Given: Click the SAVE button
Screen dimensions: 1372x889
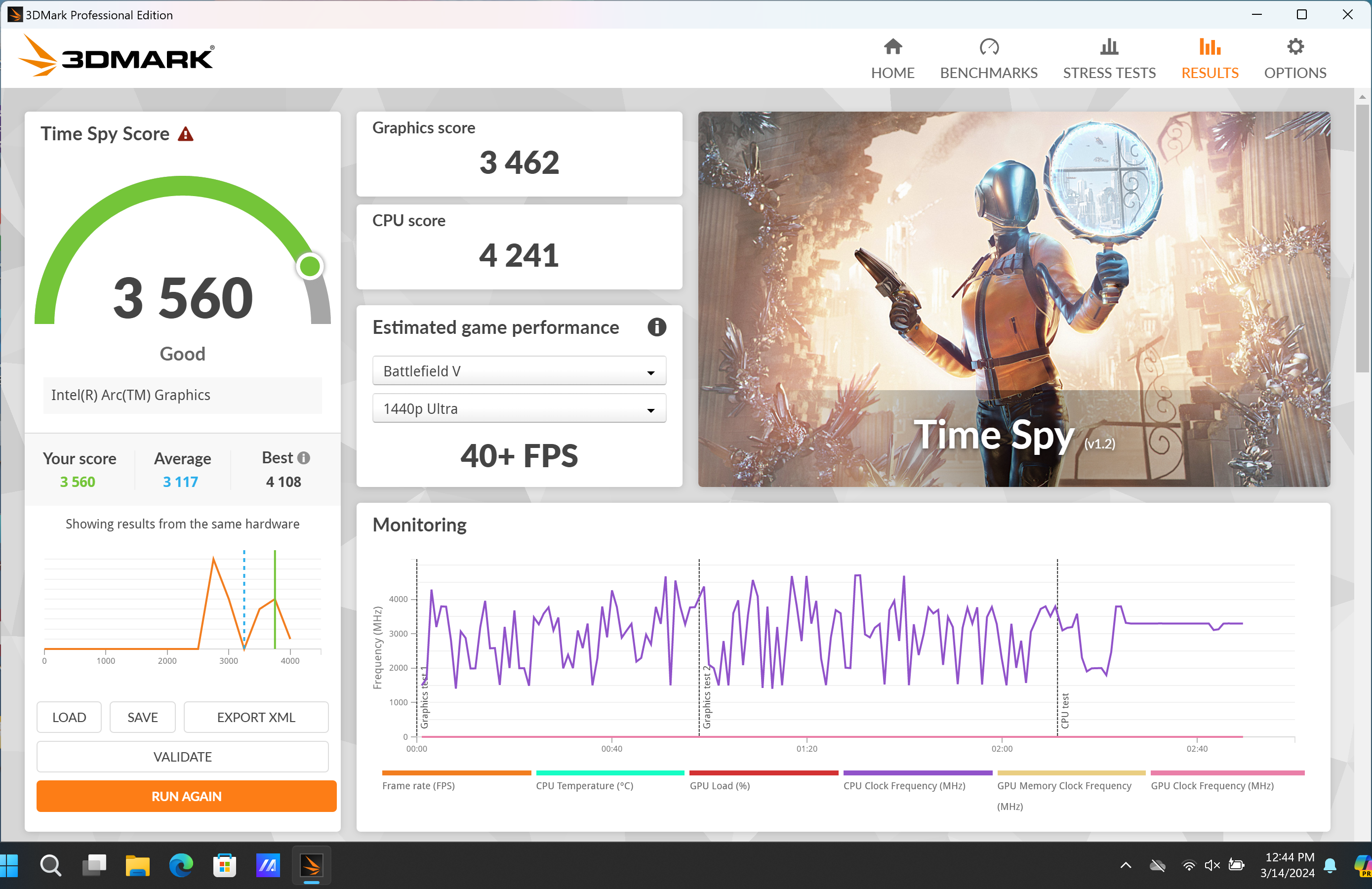Looking at the screenshot, I should pyautogui.click(x=142, y=717).
